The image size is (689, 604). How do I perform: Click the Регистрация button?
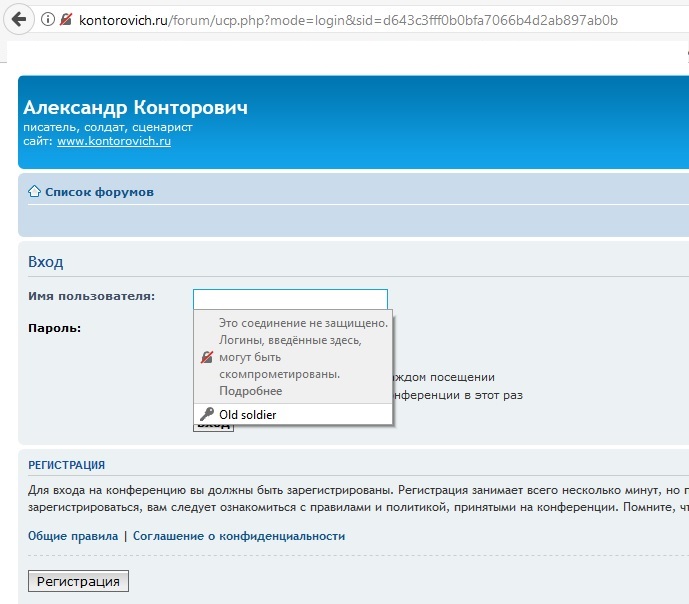point(78,581)
